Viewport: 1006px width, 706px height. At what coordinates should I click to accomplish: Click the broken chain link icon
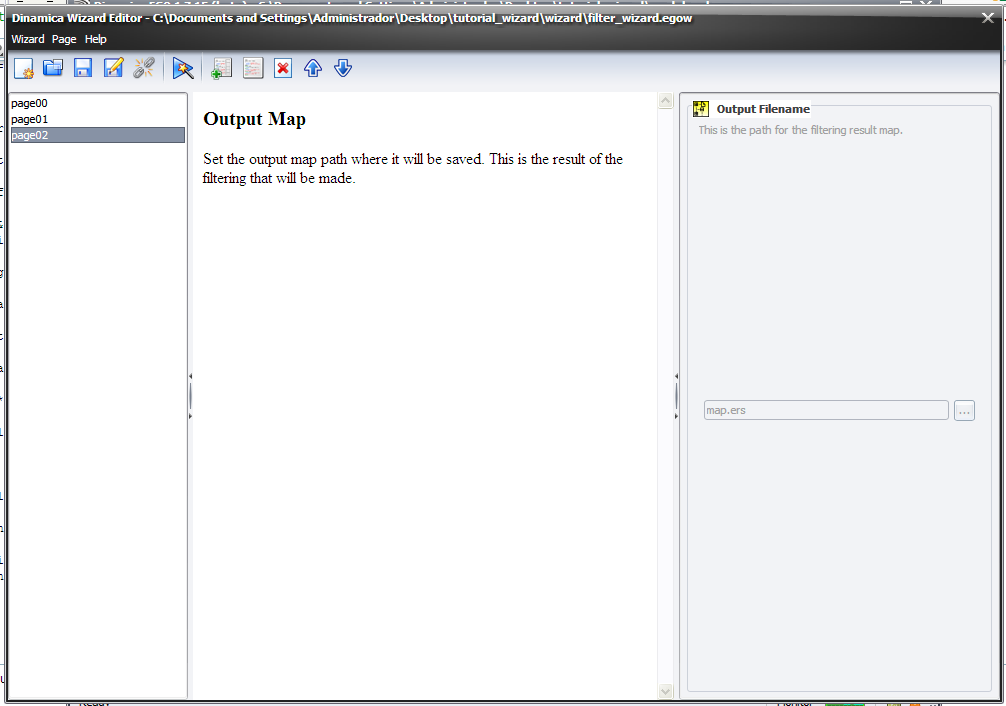(x=144, y=68)
